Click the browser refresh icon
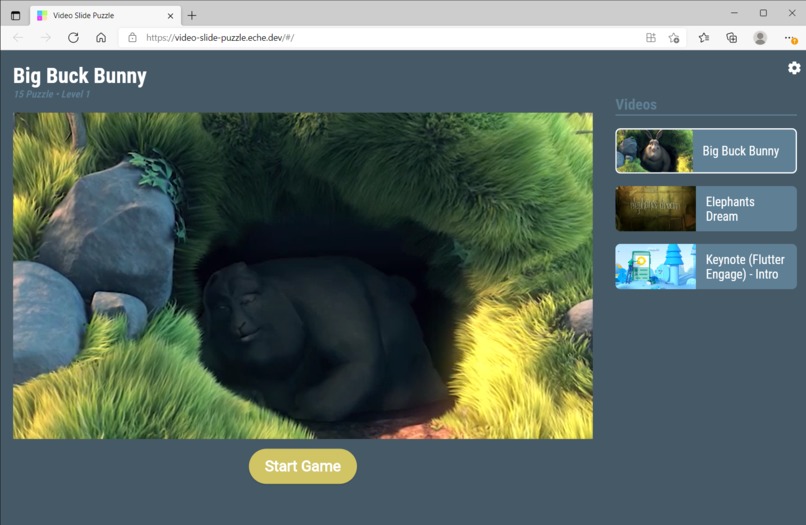 coord(74,38)
